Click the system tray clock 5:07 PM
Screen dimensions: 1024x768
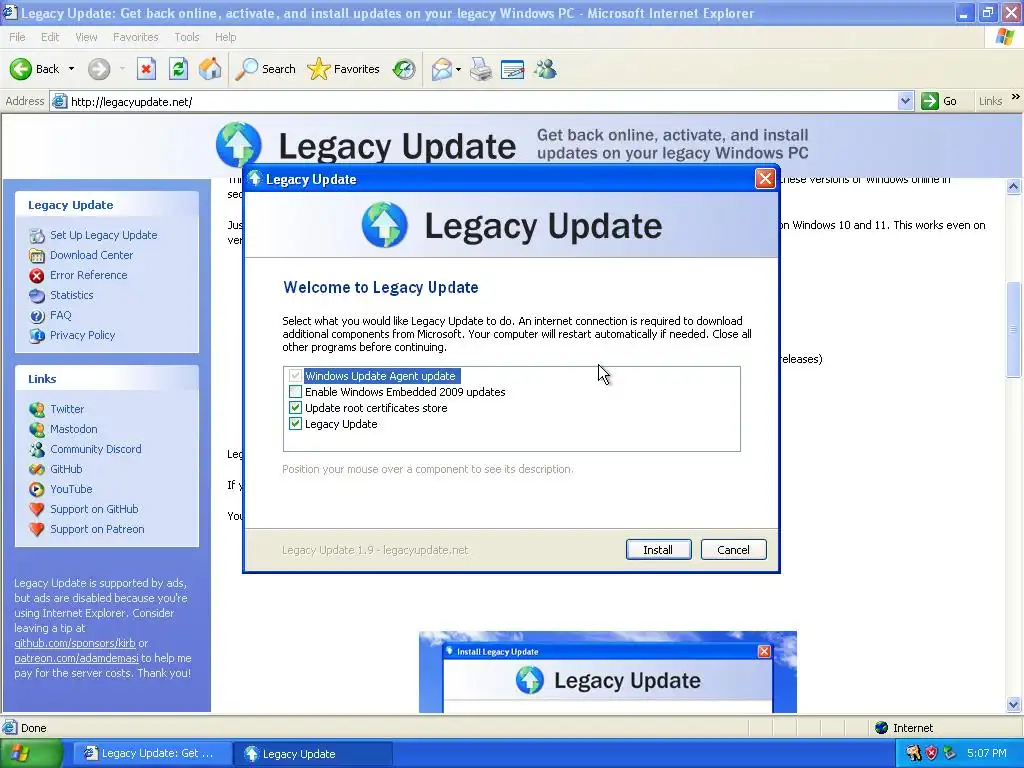[x=987, y=753]
